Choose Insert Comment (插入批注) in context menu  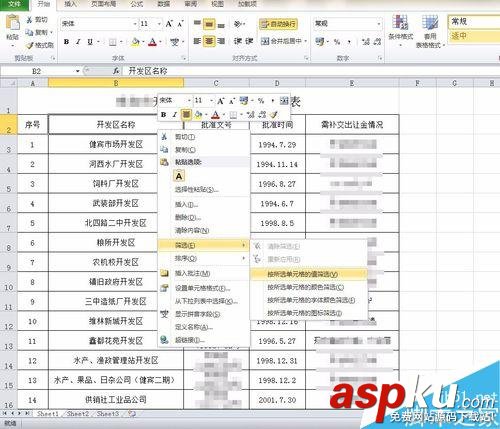[204, 273]
